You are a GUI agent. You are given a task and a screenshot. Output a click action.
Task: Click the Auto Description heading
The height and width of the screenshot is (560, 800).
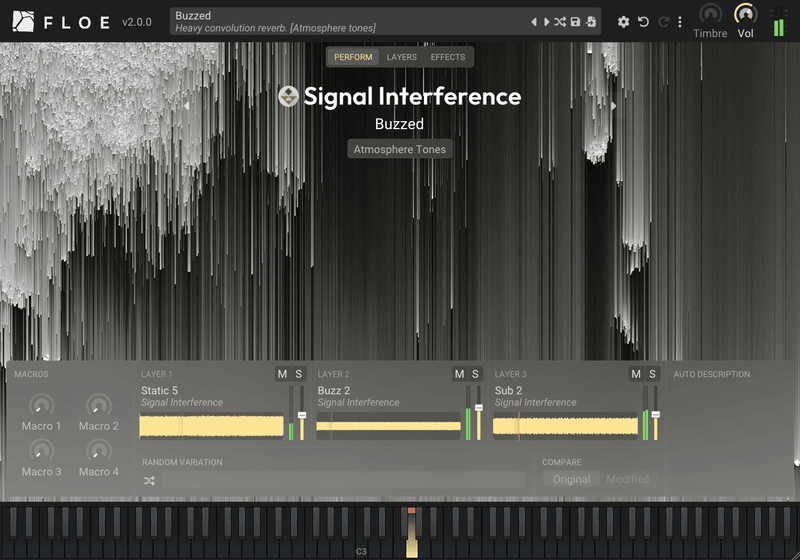click(712, 374)
